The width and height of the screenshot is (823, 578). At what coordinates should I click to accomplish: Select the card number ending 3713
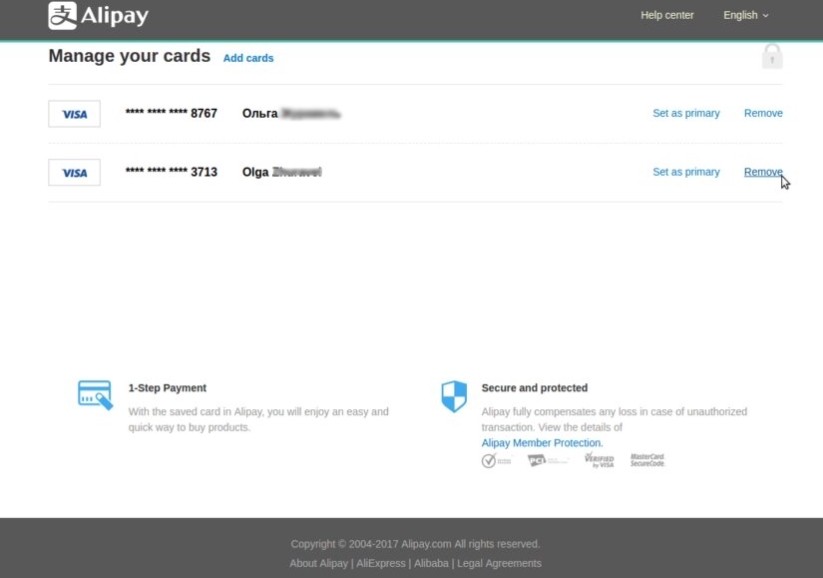171,172
